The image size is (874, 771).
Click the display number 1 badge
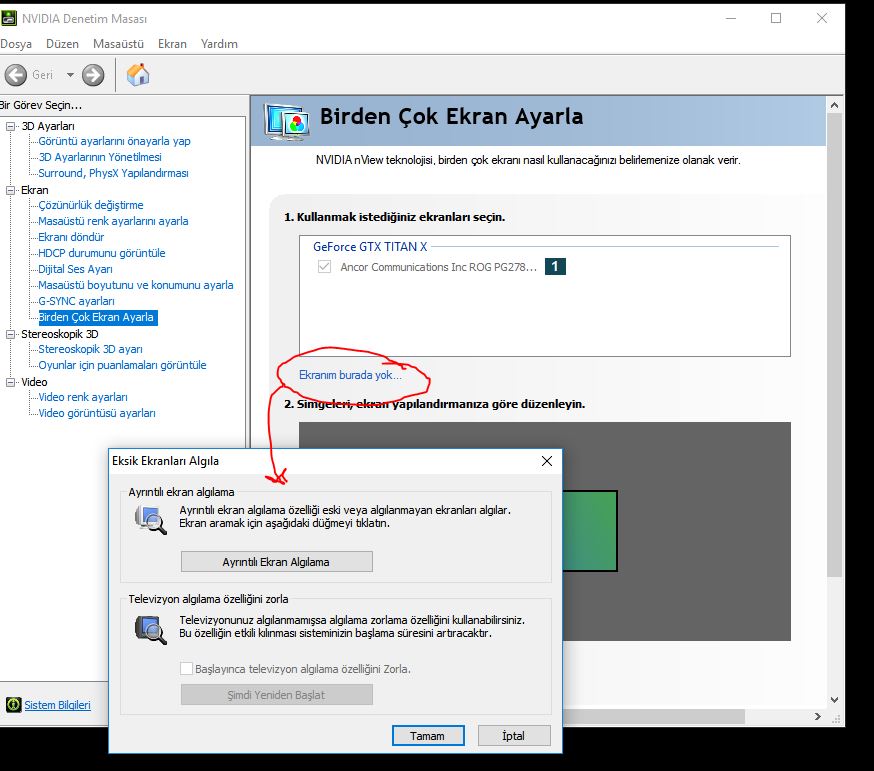pyautogui.click(x=555, y=266)
